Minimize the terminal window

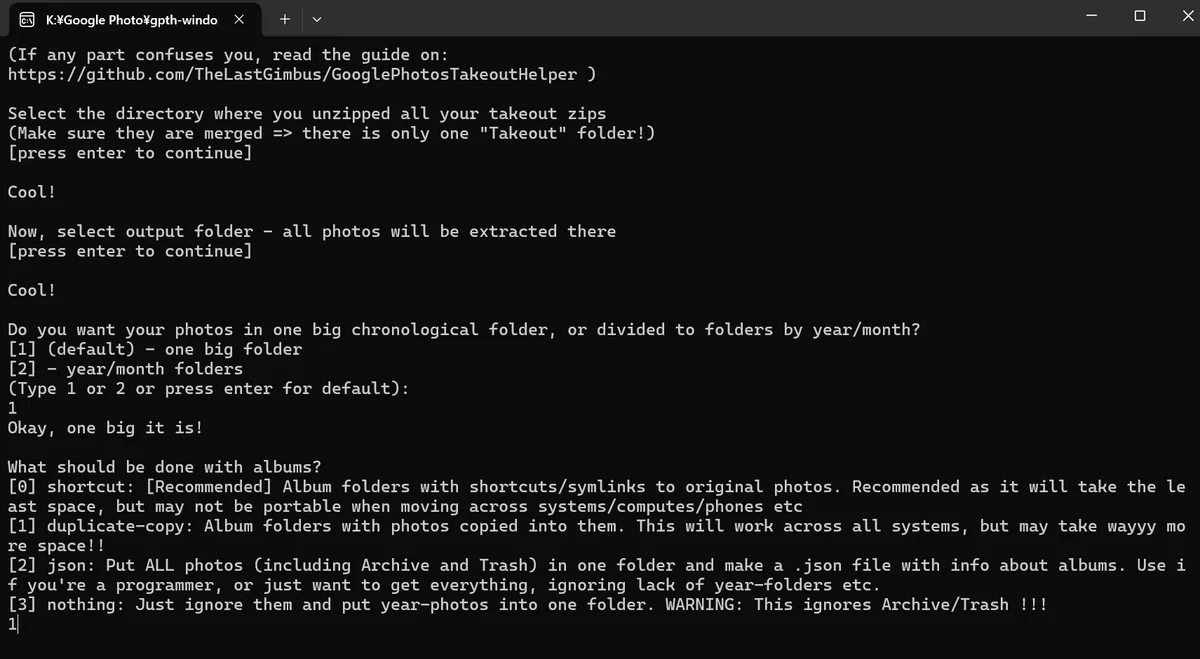(1091, 16)
